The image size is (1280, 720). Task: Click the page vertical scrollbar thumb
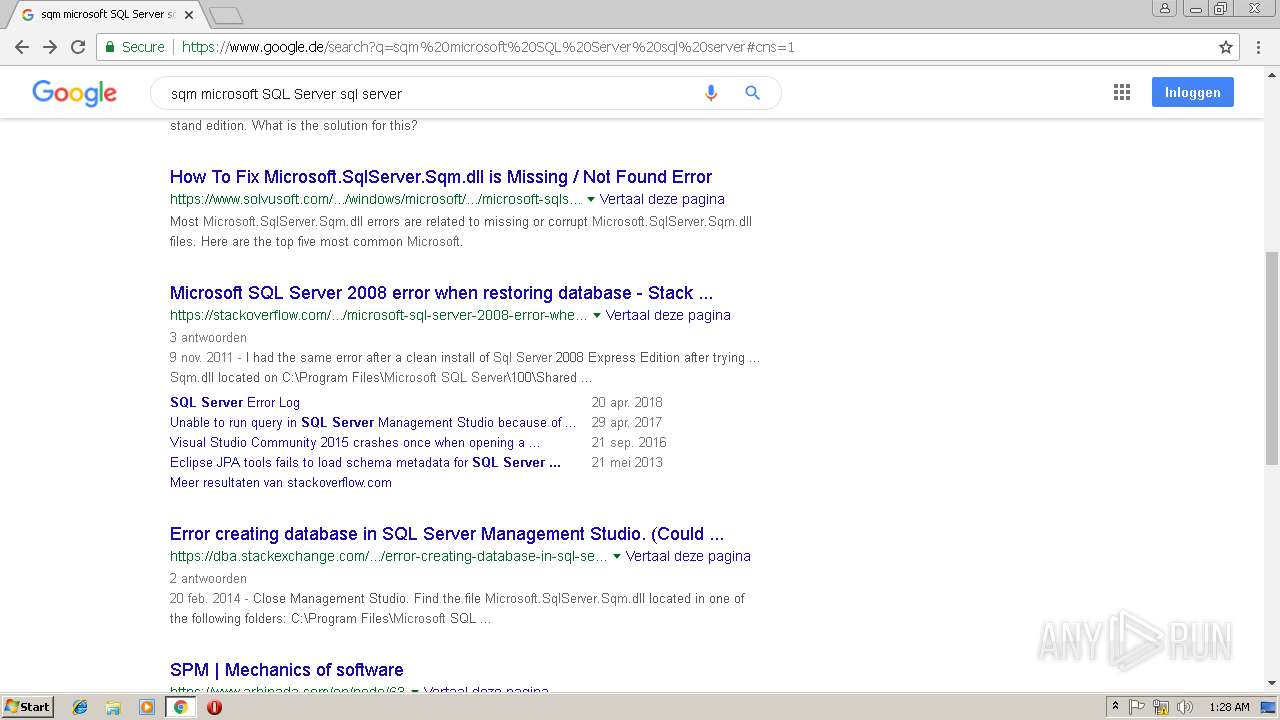(1271, 357)
